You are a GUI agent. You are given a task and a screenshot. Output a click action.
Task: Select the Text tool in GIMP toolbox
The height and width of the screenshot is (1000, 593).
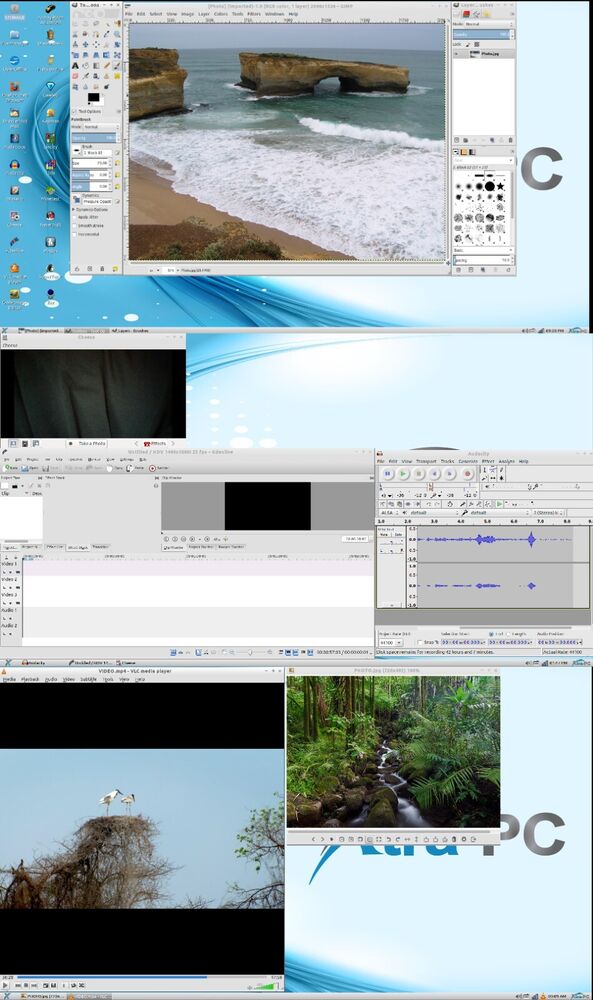75,65
